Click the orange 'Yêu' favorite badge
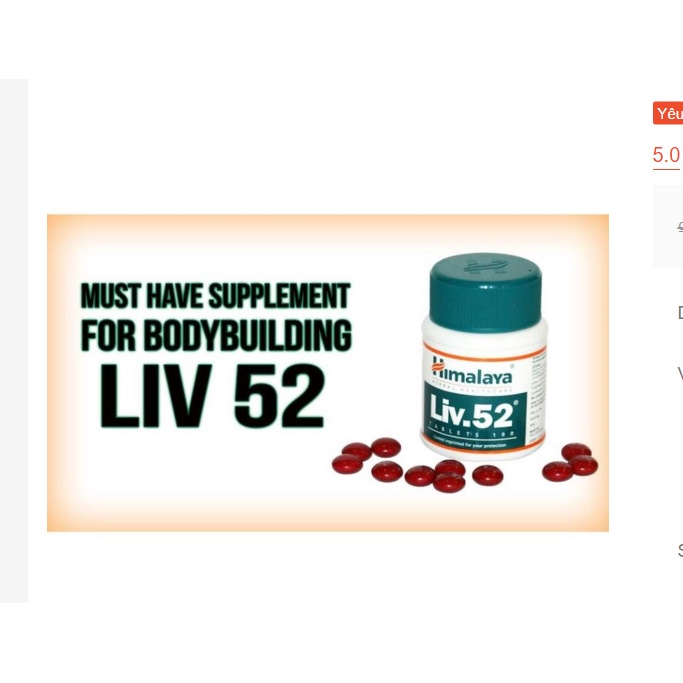The width and height of the screenshot is (683, 683). click(668, 113)
